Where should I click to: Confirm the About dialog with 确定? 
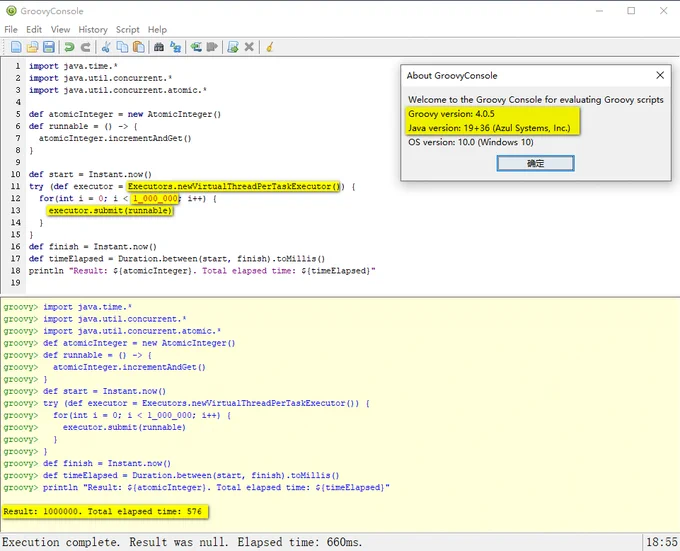click(536, 163)
